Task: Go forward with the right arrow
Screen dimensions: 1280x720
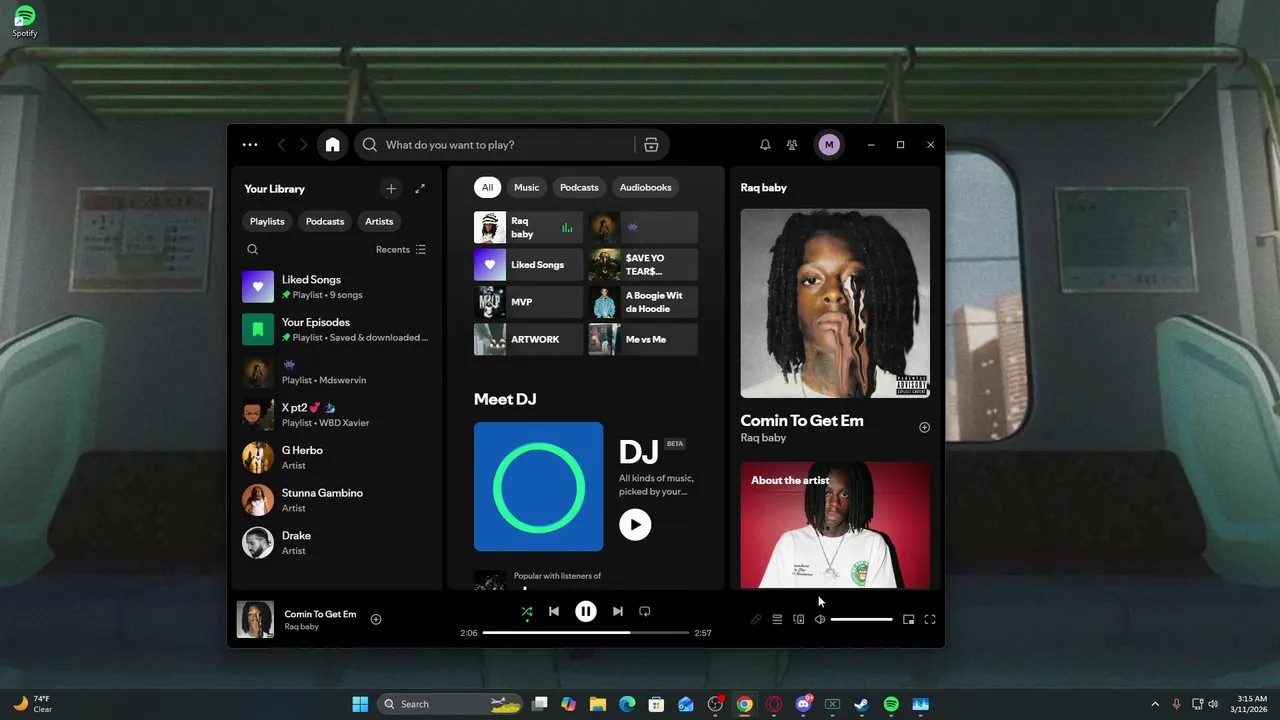Action: click(x=304, y=145)
